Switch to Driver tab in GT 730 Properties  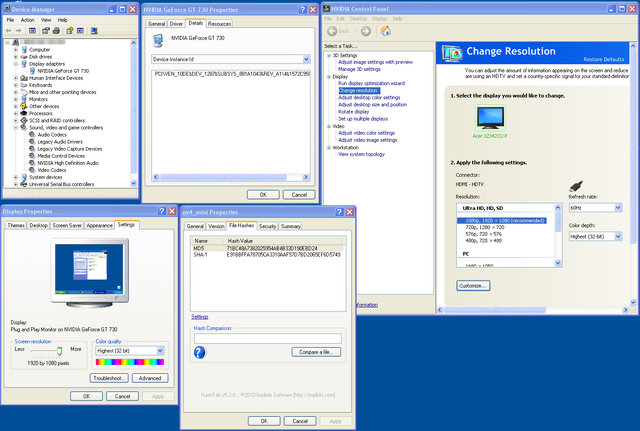pos(176,24)
